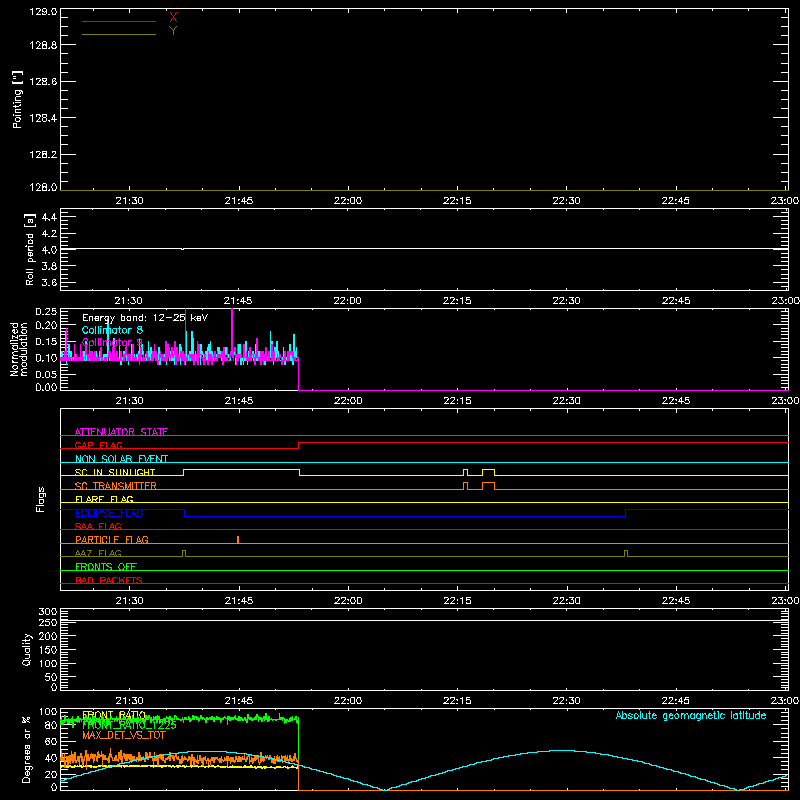Click the magenta Collimator 9 legend label
800x800 pixels.
(112, 342)
